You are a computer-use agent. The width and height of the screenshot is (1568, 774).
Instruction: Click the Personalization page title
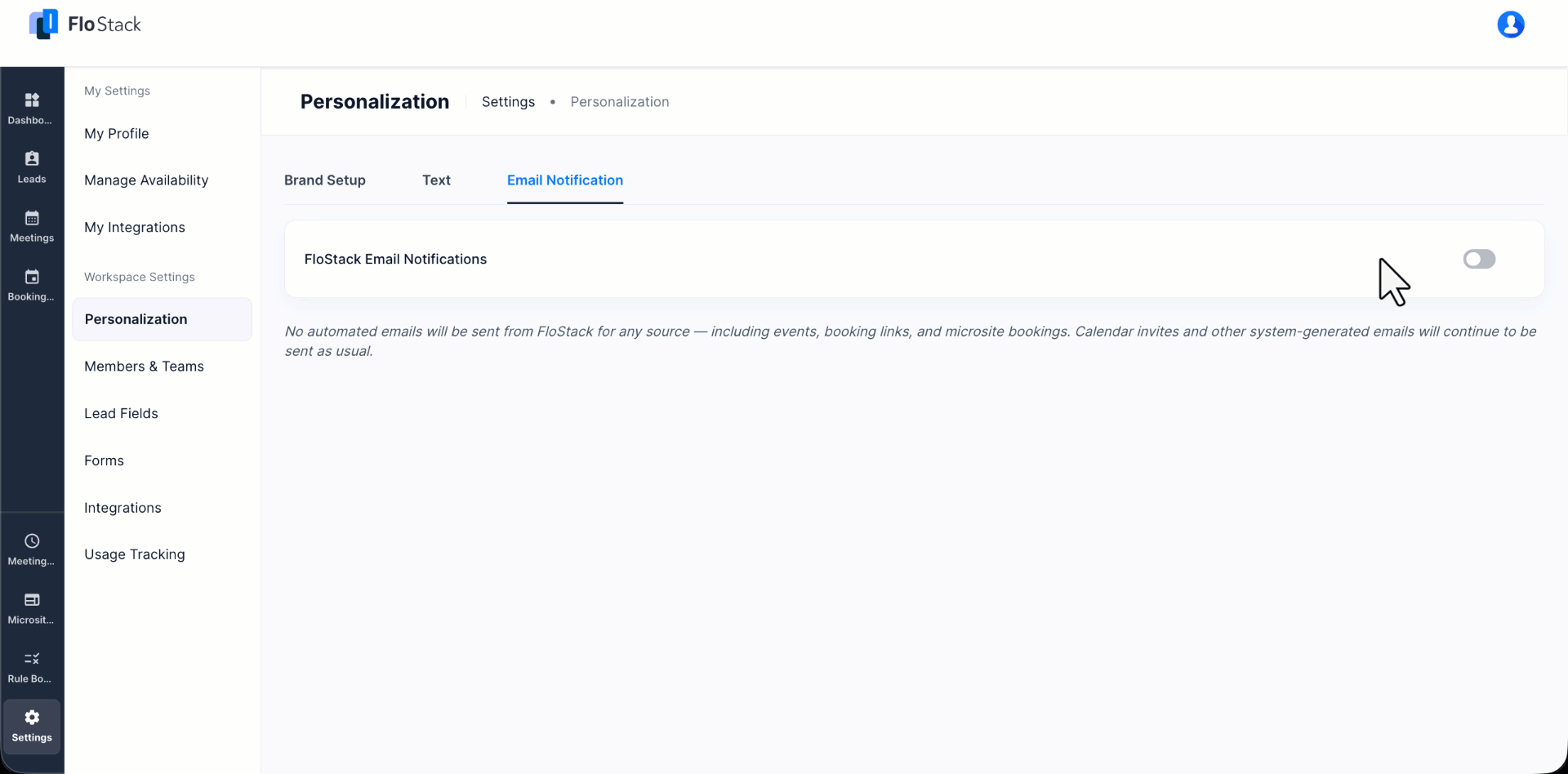(x=375, y=102)
